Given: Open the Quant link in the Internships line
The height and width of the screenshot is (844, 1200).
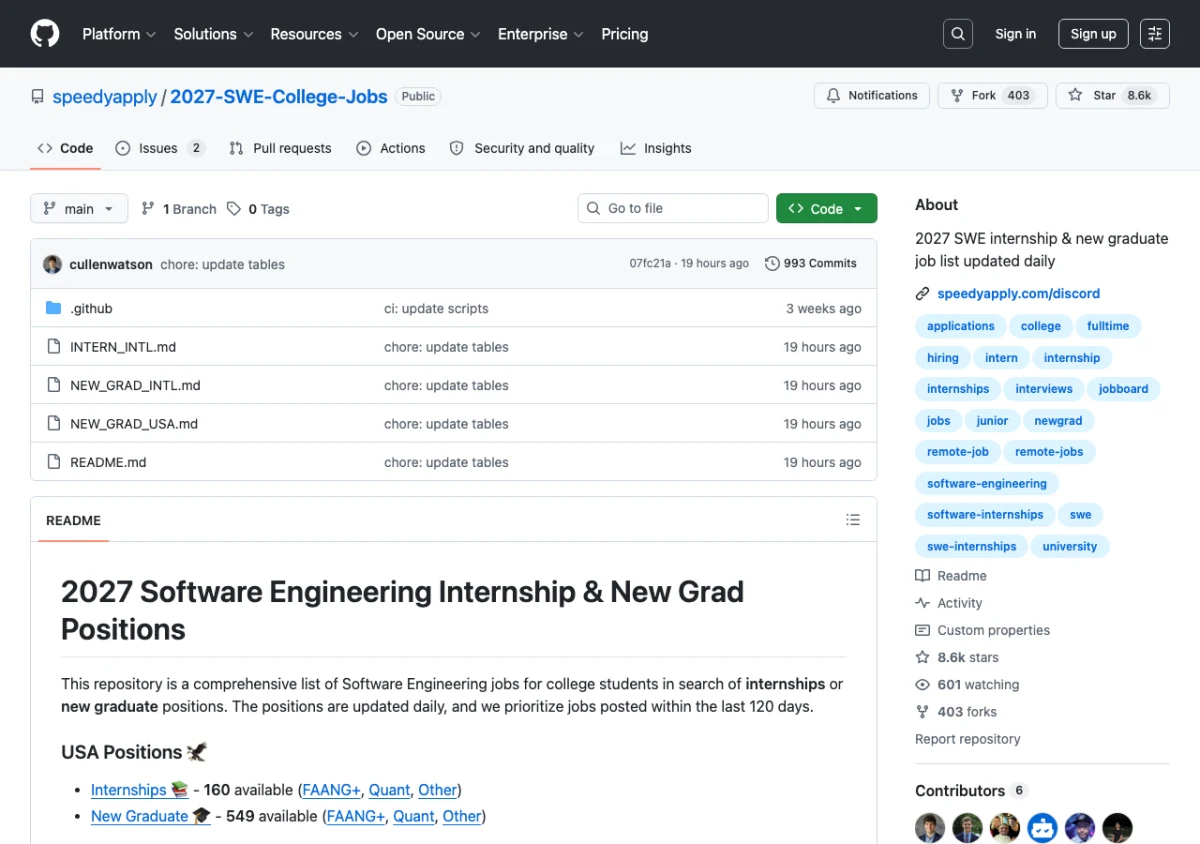Looking at the screenshot, I should click(x=390, y=790).
